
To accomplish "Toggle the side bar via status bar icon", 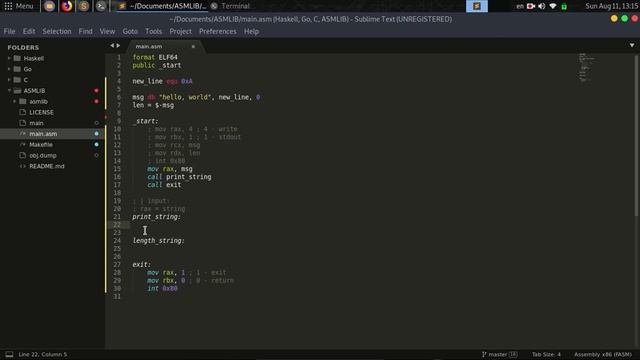I will tap(9, 354).
